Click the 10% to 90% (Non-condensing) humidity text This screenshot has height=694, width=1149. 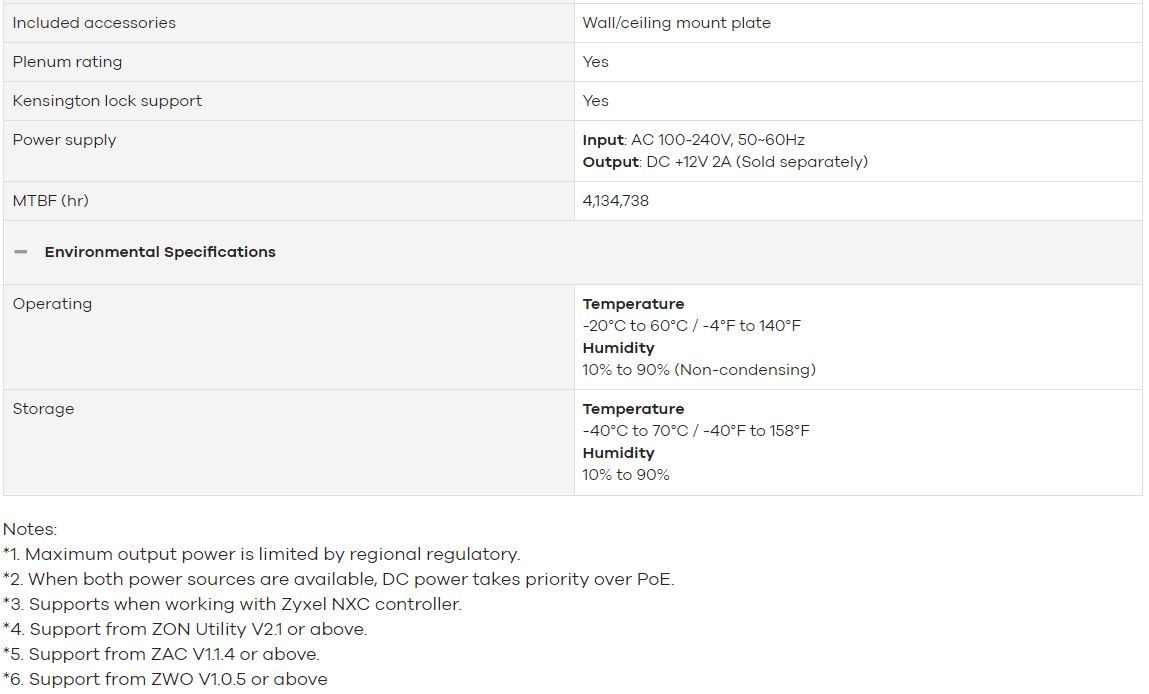[699, 369]
